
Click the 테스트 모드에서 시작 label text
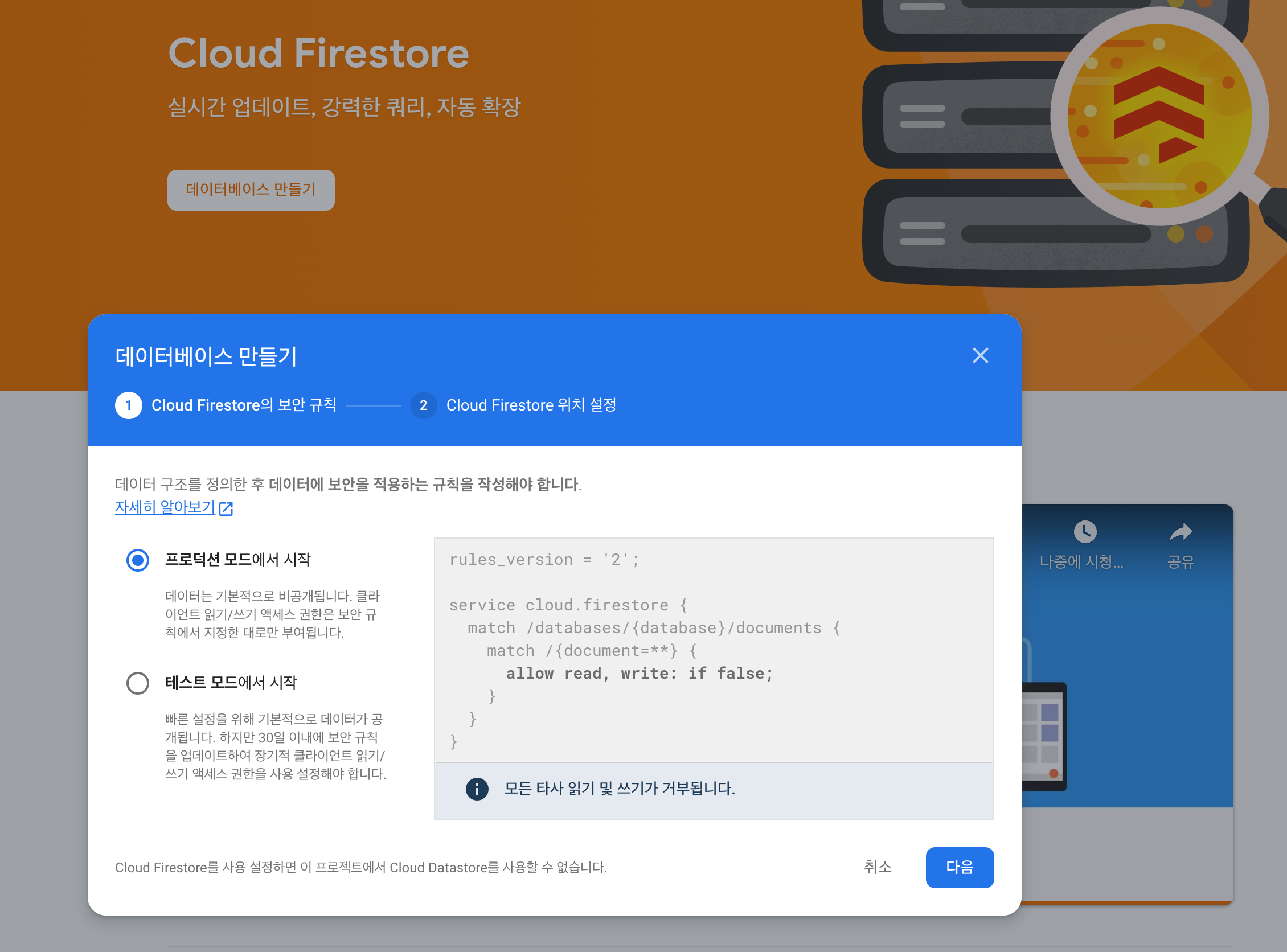pos(231,683)
